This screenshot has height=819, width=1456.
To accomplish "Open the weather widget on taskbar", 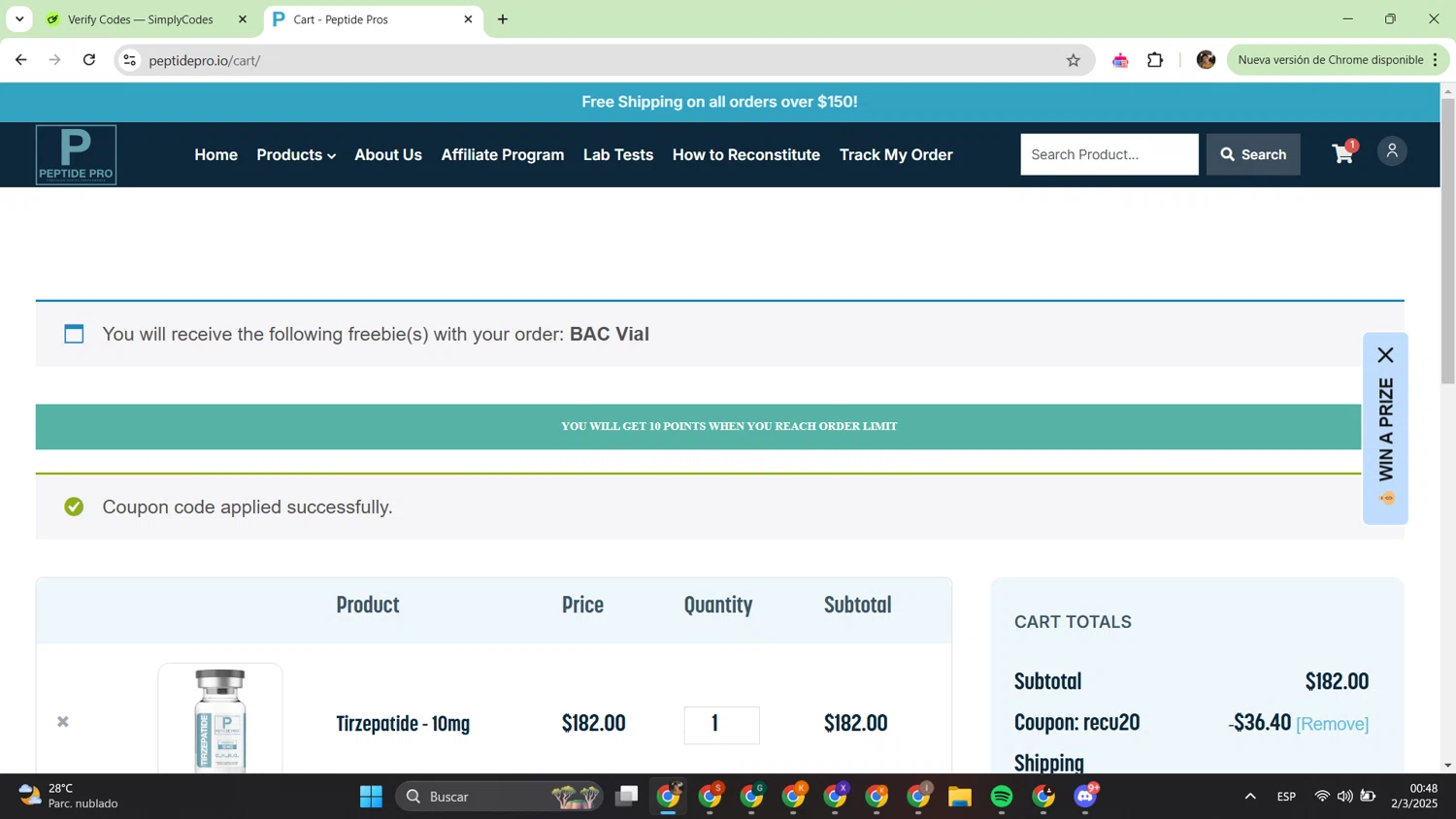I will tap(68, 796).
